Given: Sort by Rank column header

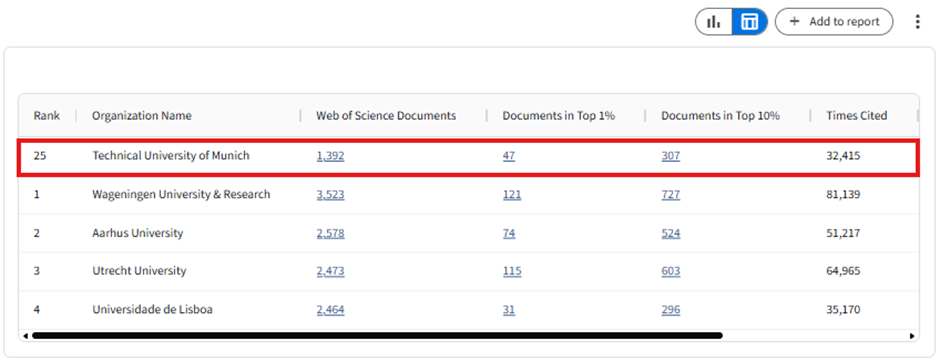Looking at the screenshot, I should point(47,116).
